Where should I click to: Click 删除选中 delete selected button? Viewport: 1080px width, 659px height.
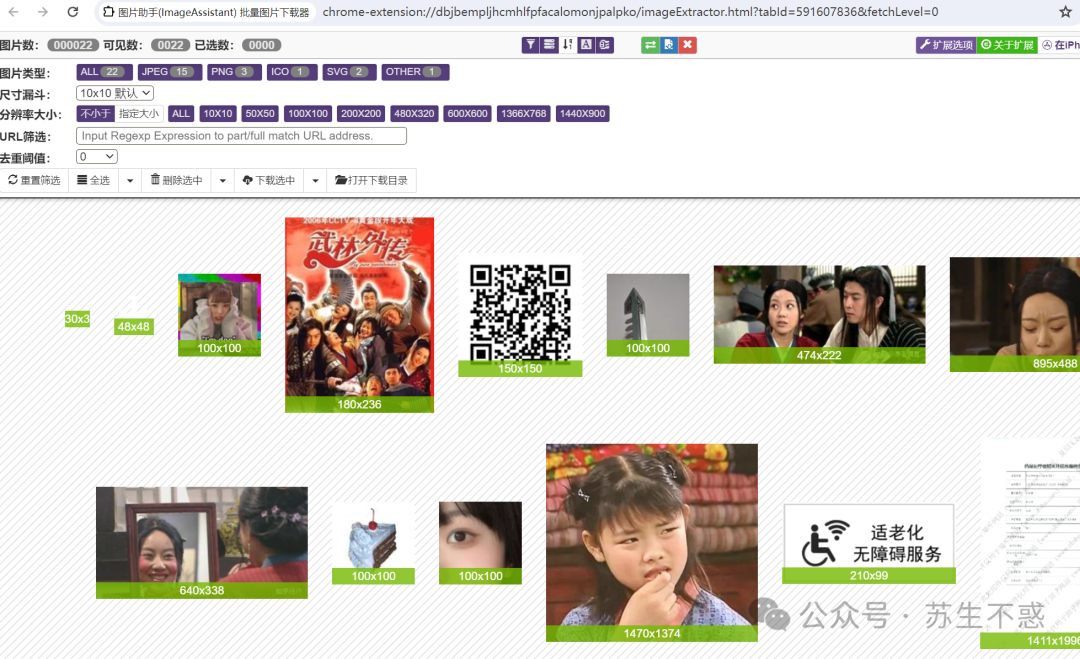click(177, 180)
